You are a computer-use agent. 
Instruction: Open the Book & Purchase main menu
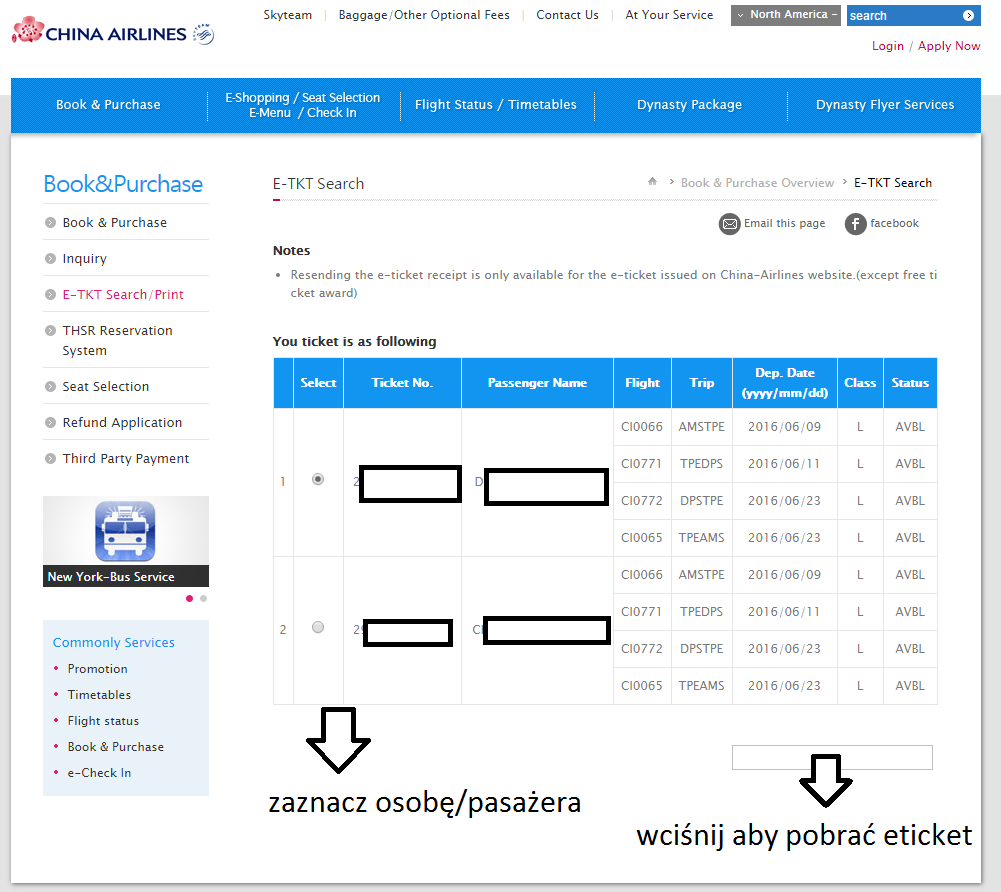click(x=109, y=105)
